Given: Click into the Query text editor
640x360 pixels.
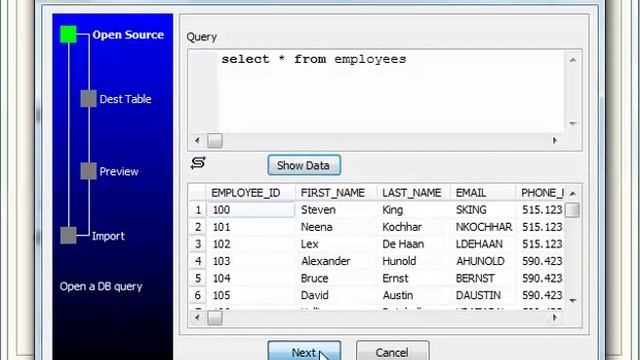Looking at the screenshot, I should (x=391, y=92).
